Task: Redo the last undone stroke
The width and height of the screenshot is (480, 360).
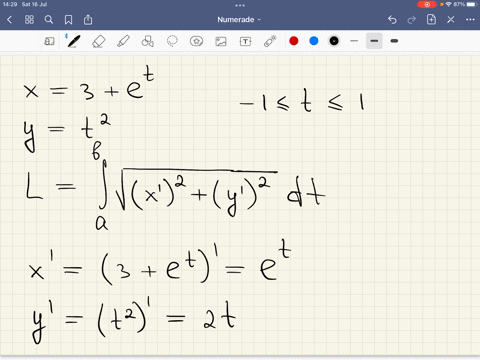Action: (x=412, y=20)
